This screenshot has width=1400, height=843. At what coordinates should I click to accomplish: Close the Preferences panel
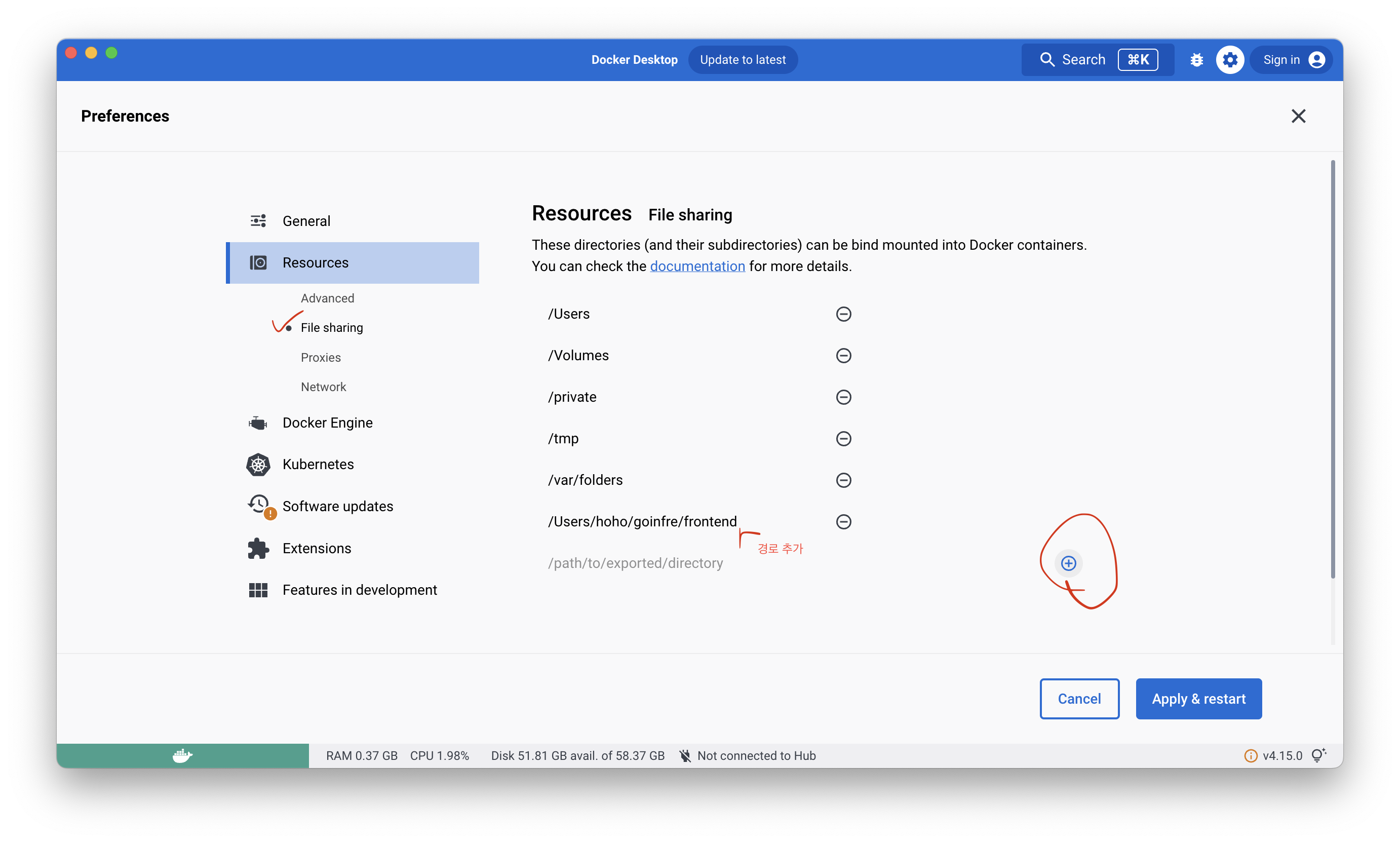pos(1298,116)
